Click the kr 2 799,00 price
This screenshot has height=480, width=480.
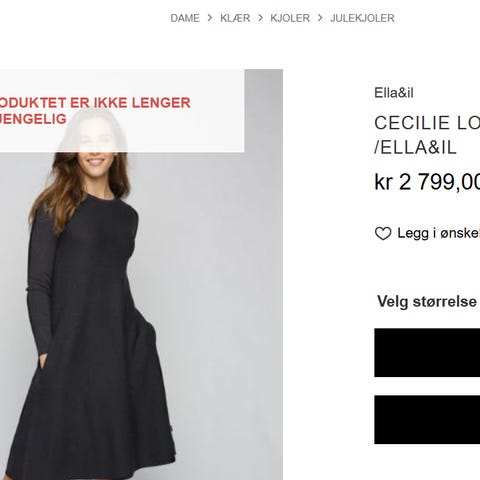427,182
